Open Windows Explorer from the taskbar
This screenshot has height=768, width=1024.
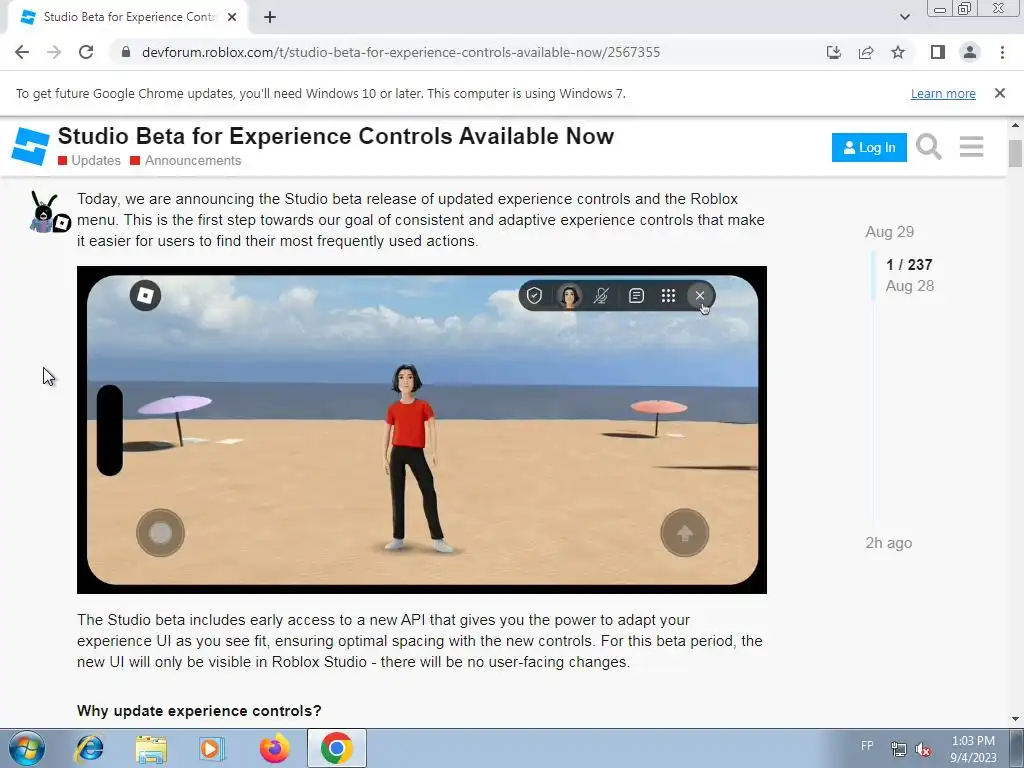point(151,749)
